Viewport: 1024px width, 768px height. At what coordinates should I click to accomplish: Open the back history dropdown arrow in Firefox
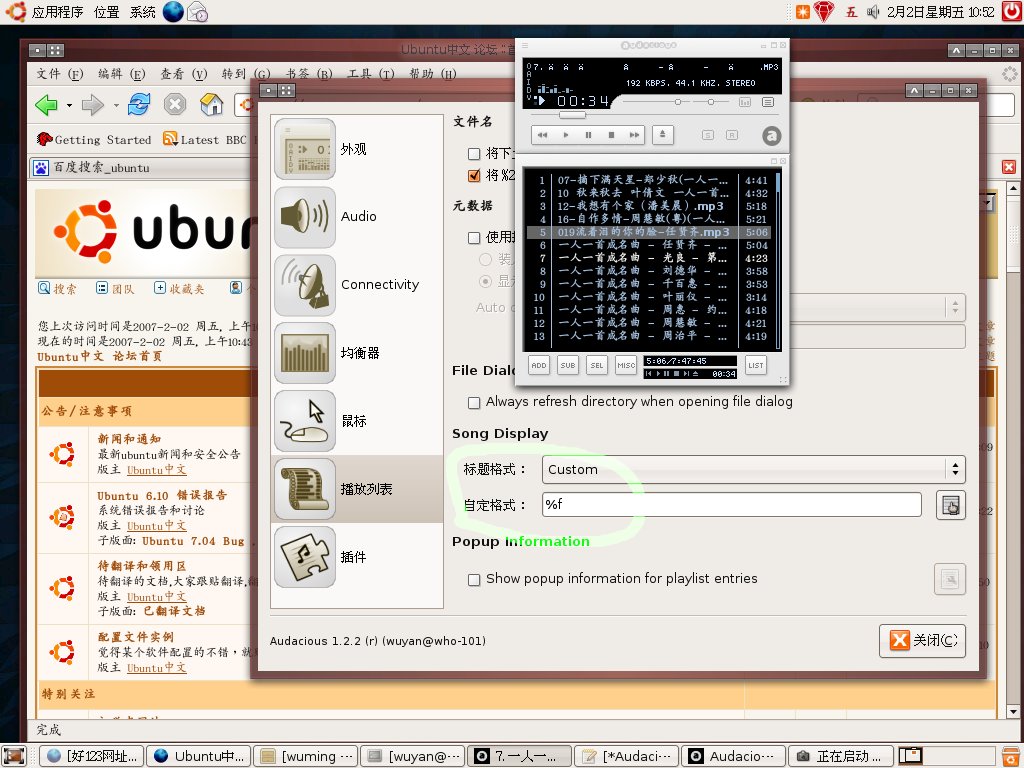69,104
